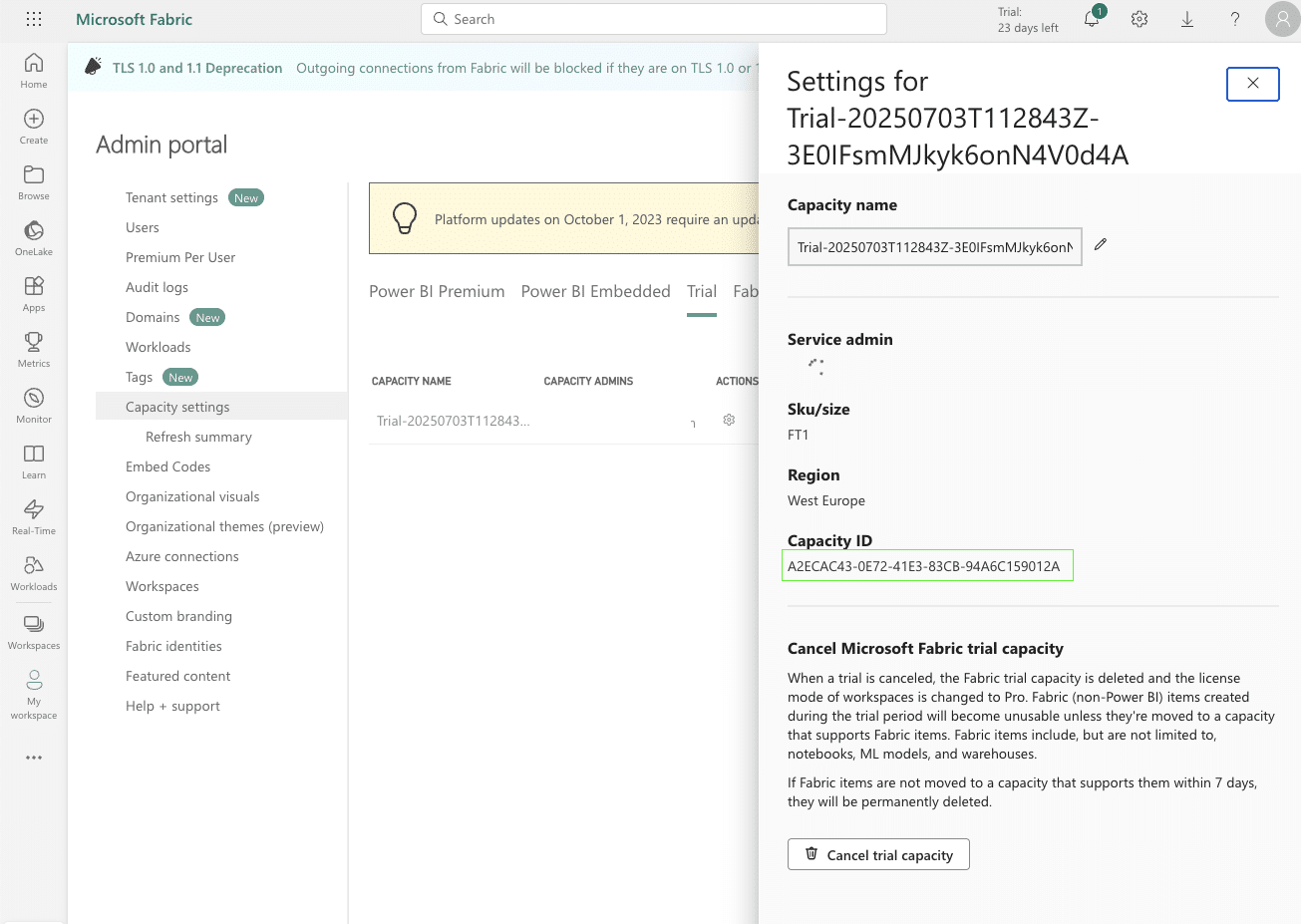Show more sidebar options ellipsis
Image resolution: width=1301 pixels, height=924 pixels.
pos(34,758)
